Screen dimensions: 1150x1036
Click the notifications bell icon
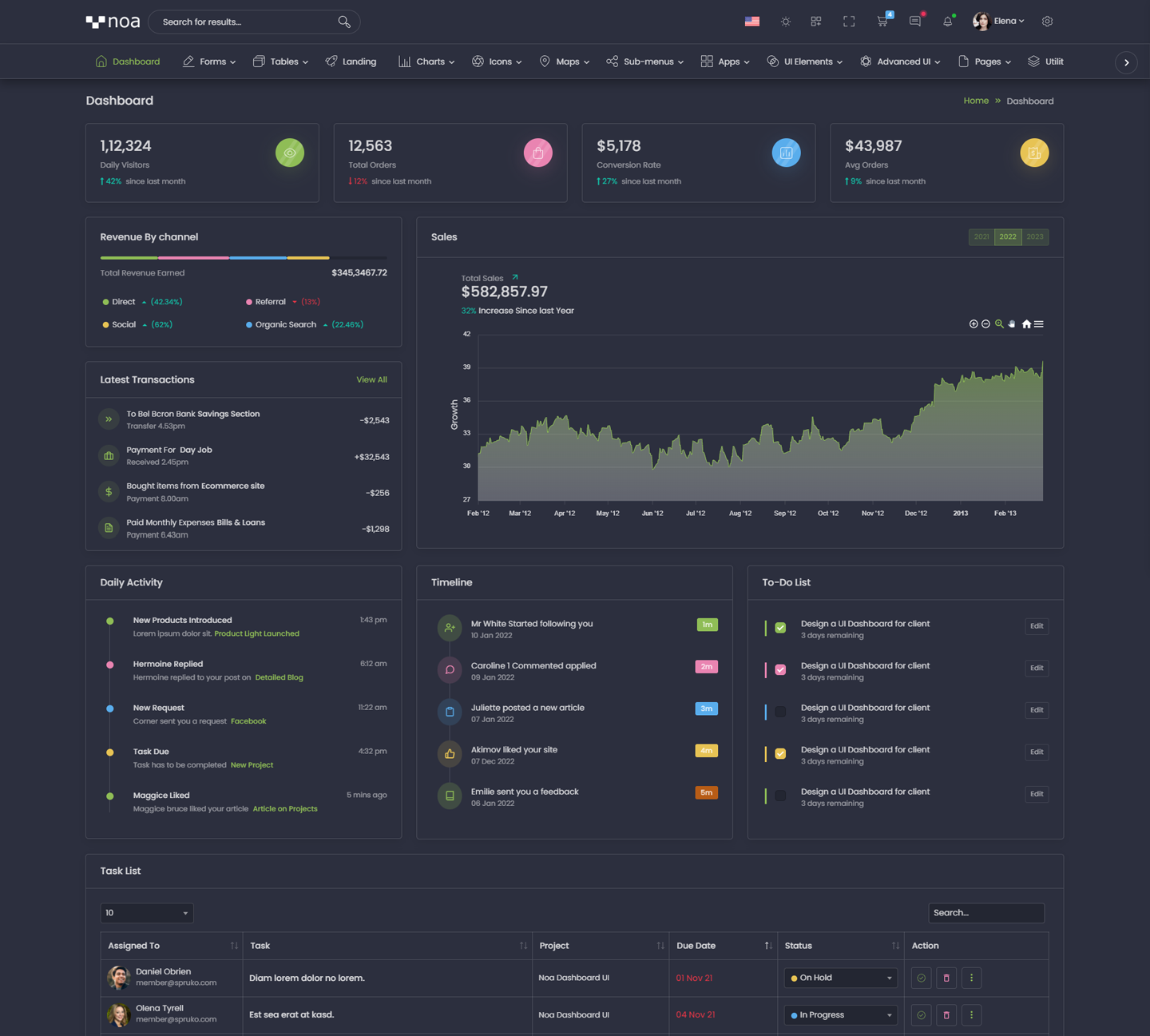(947, 22)
